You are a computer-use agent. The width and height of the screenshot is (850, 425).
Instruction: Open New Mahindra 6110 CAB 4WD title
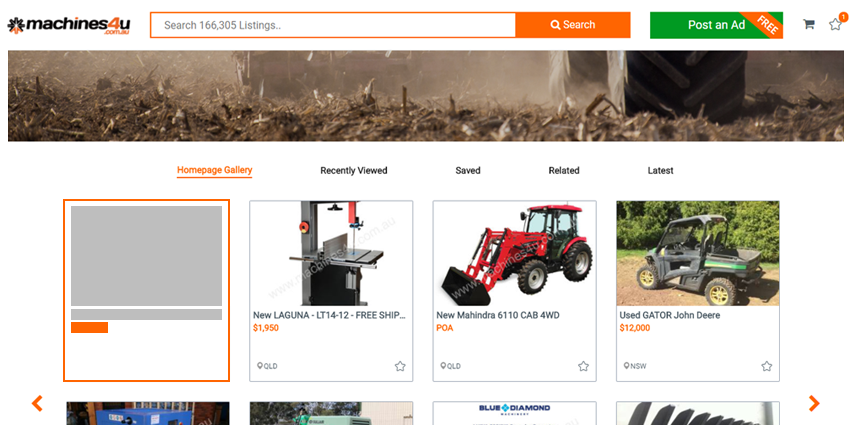(498, 315)
